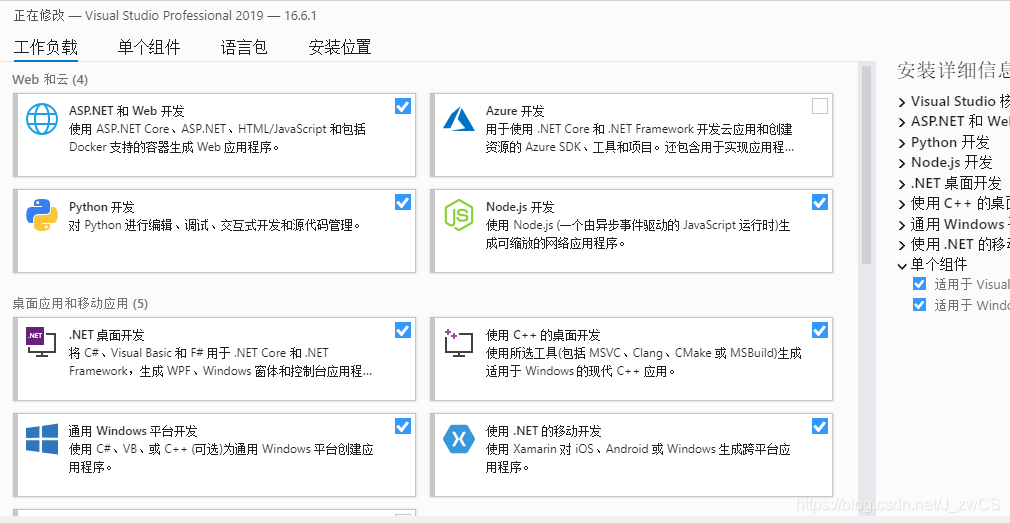Click the Xamarin .NET 移动开发 icon
This screenshot has height=523, width=1010.
click(459, 439)
